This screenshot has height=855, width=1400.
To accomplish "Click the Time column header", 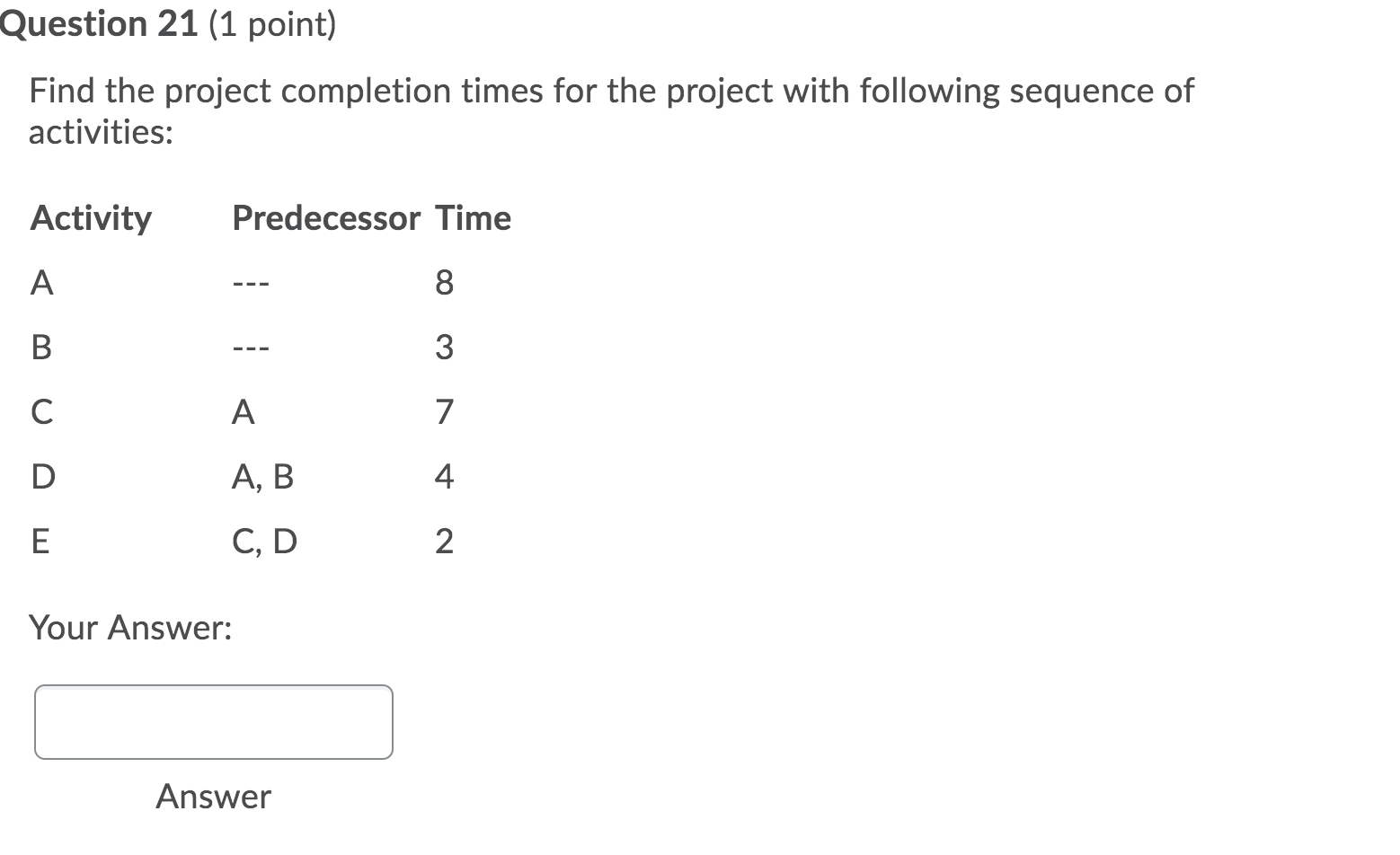I will click(474, 217).
